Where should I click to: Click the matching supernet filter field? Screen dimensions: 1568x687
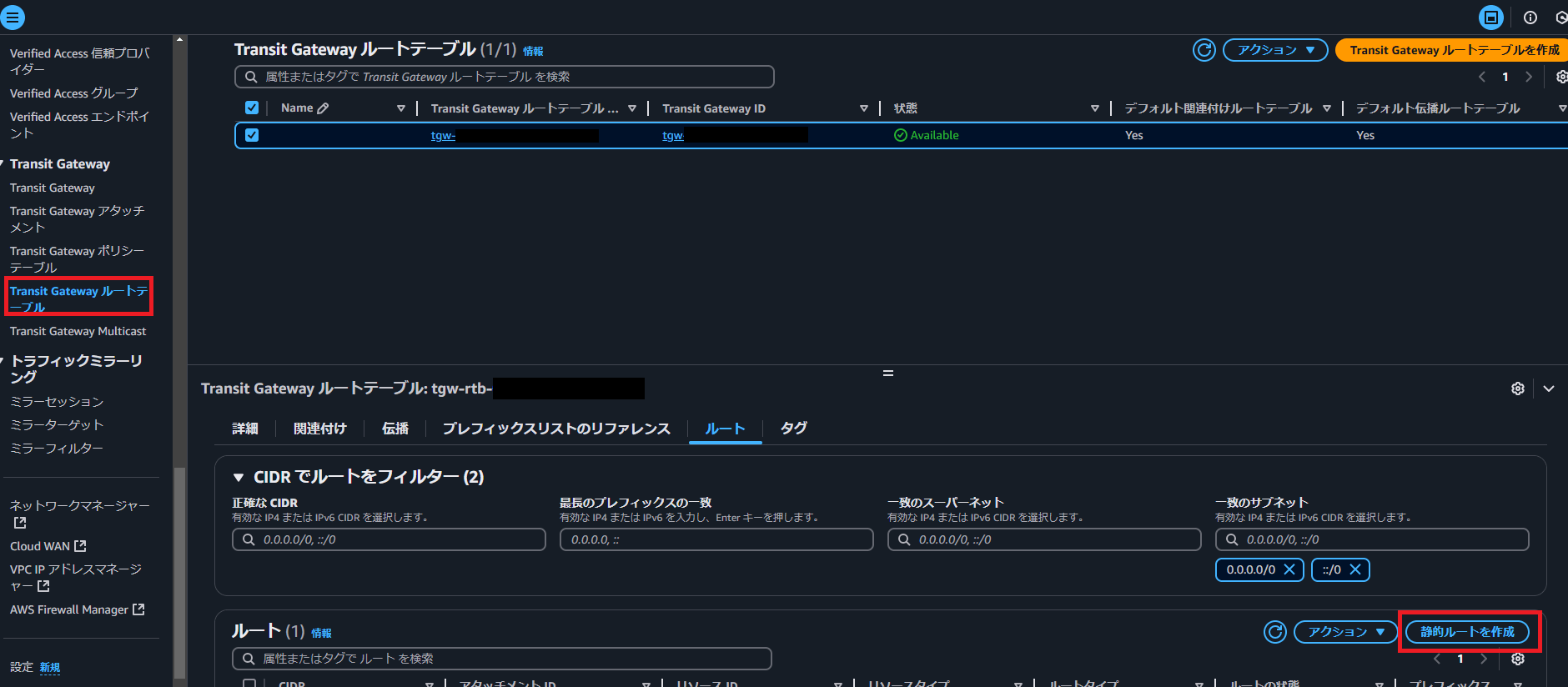(x=1044, y=539)
